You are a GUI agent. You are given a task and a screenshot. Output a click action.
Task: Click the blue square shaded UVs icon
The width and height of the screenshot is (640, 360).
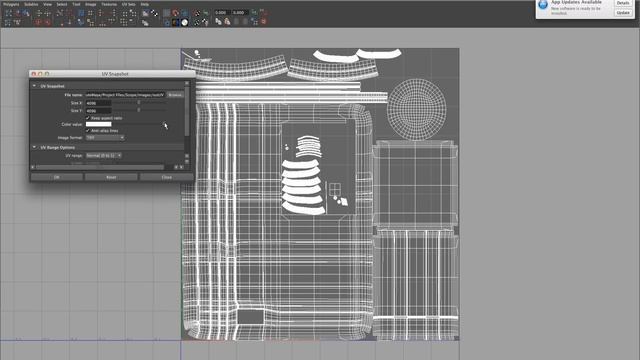point(184,13)
